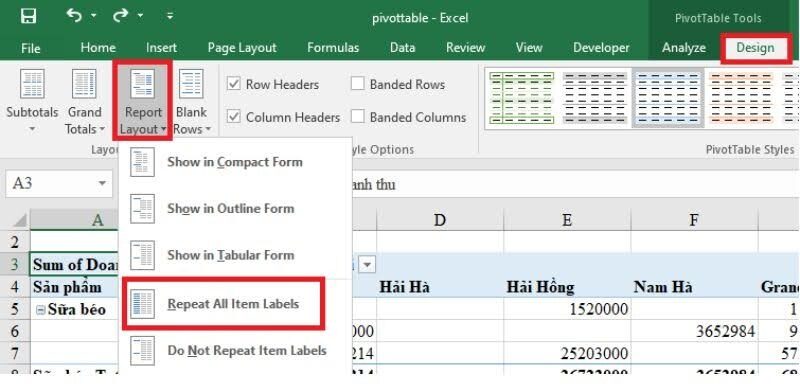Image resolution: width=800 pixels, height=392 pixels.
Task: Open the Redo history dropdown arrow
Action: (x=140, y=17)
